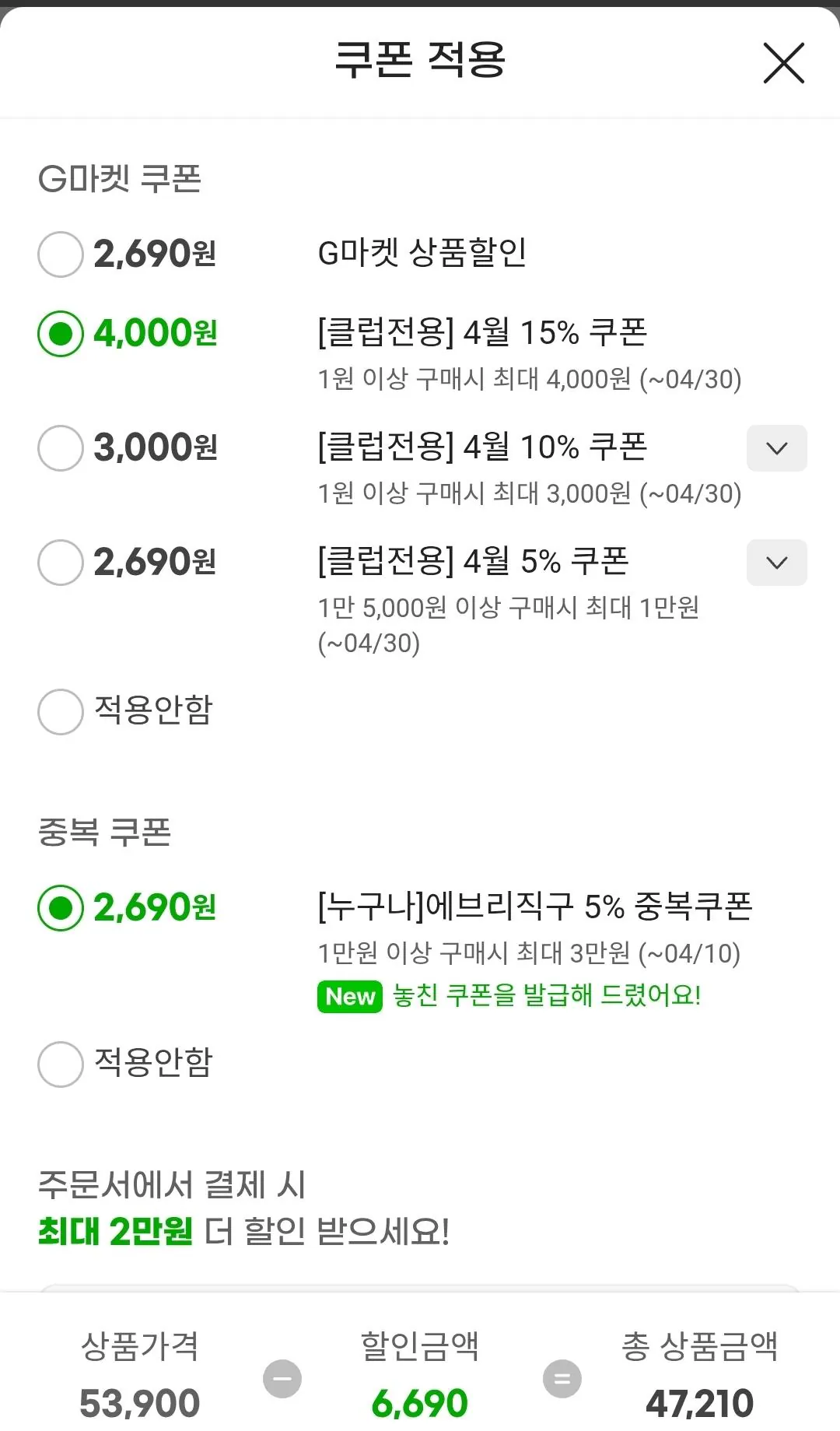840x1431 pixels.
Task: Expand details for 4월 10% 쿠폰
Action: click(776, 448)
